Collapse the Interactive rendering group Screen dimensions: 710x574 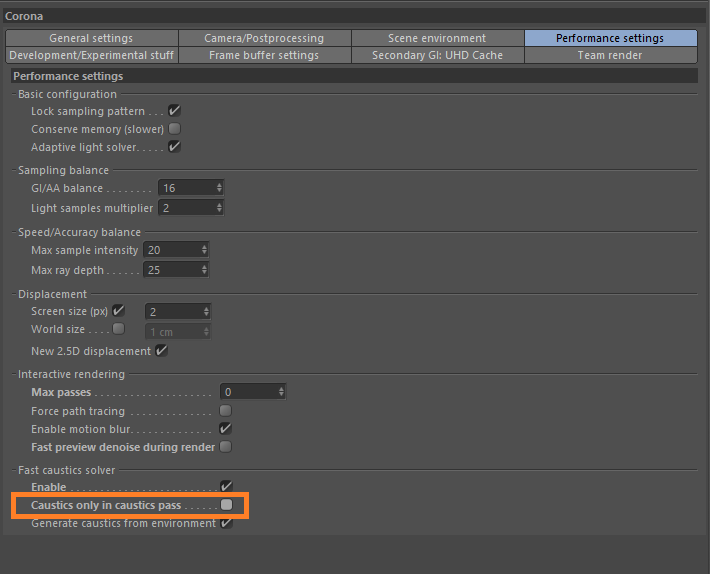pyautogui.click(x=14, y=374)
